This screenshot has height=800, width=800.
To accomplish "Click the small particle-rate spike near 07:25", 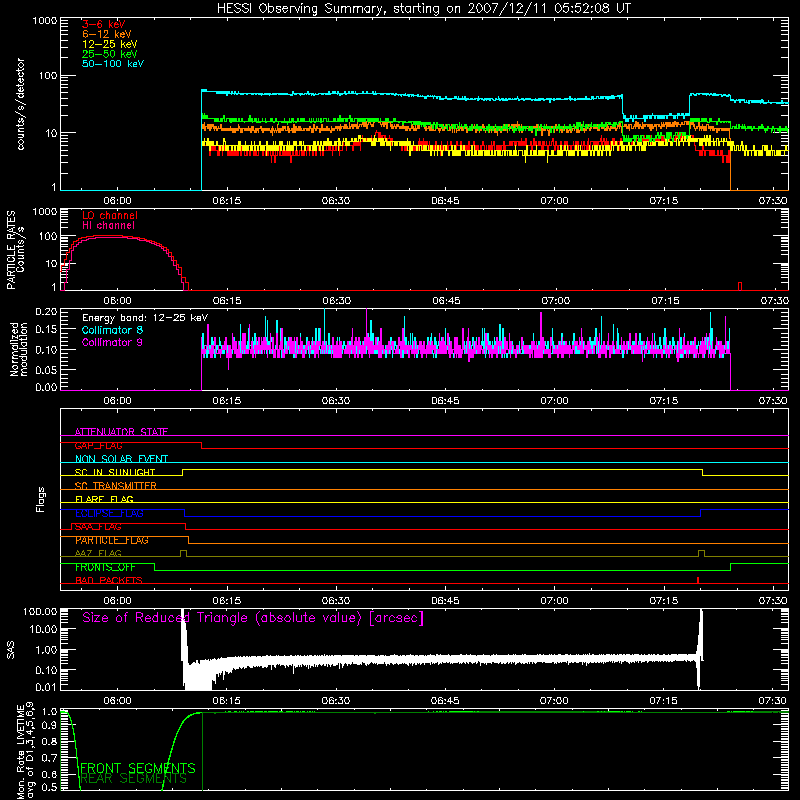I will coord(740,286).
